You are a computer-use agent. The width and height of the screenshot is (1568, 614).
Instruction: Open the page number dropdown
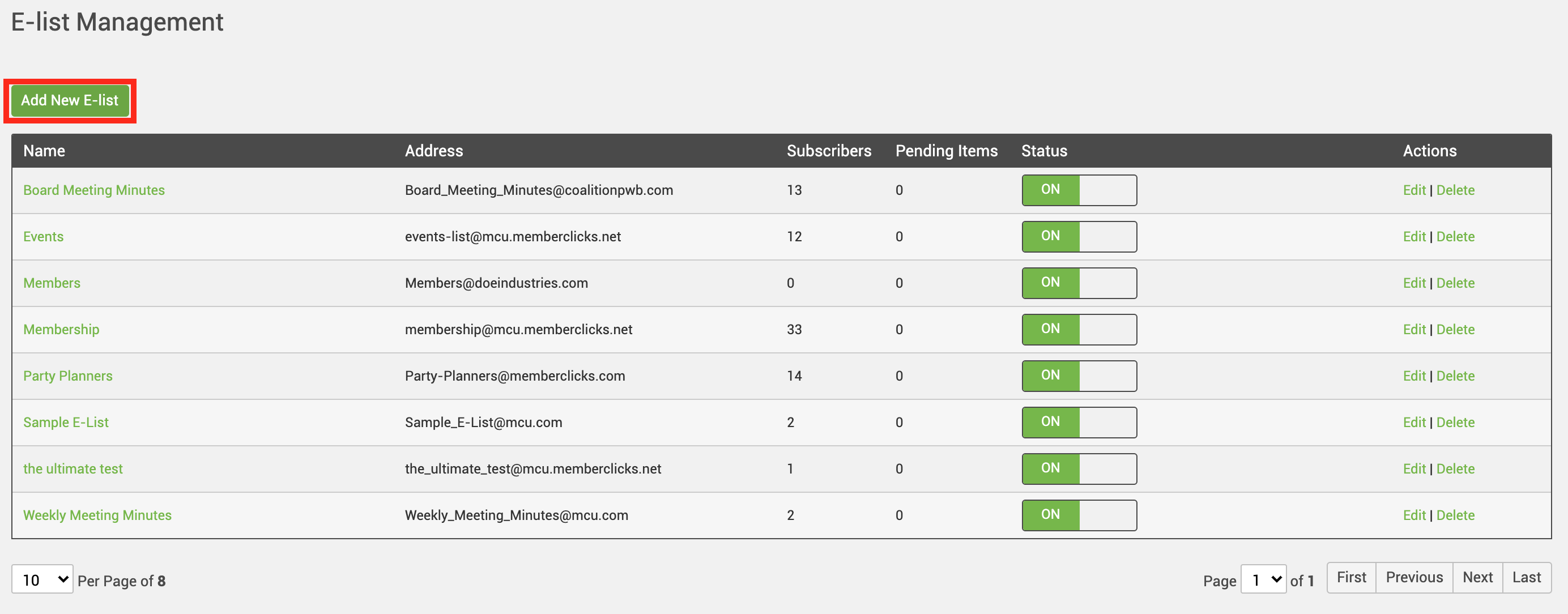pyautogui.click(x=1264, y=579)
